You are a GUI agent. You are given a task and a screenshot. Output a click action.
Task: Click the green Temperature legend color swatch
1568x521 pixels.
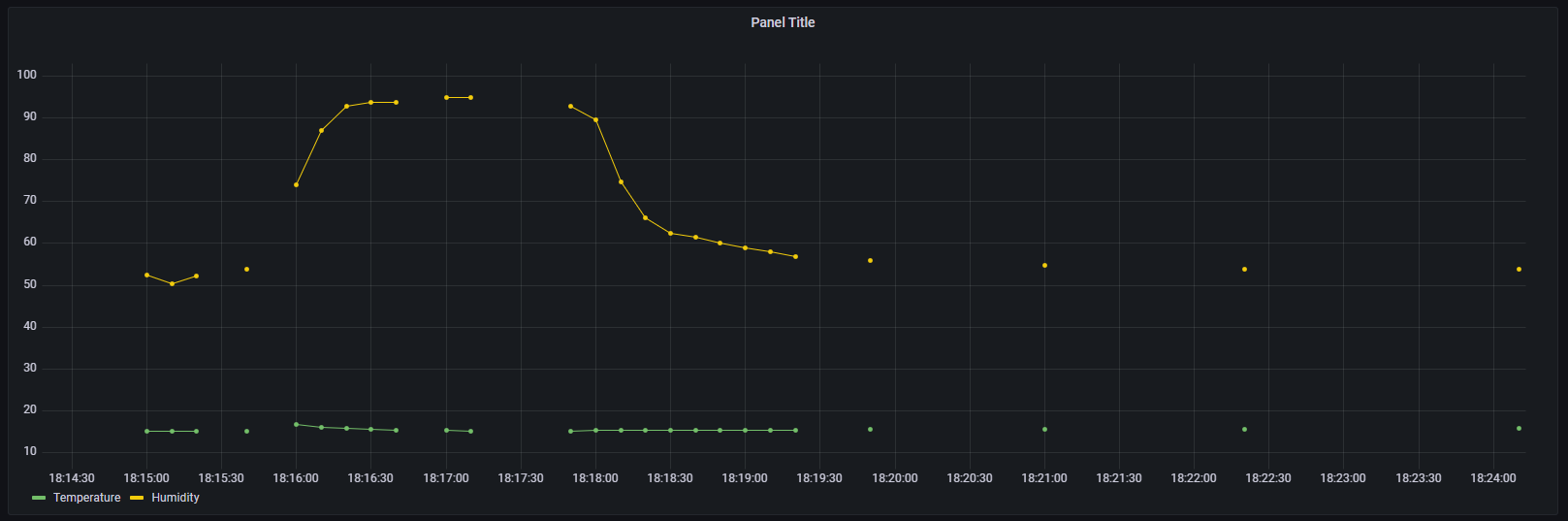[x=39, y=498]
